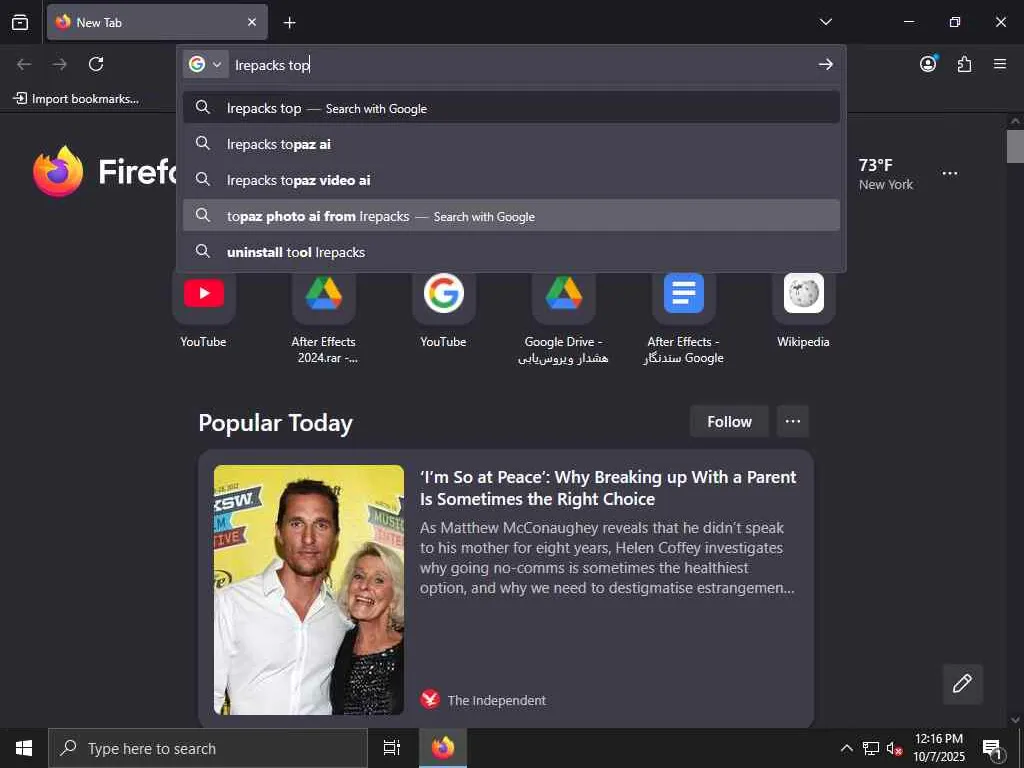The image size is (1024, 768).
Task: Click the 'New Tab' tab title
Action: tap(99, 22)
